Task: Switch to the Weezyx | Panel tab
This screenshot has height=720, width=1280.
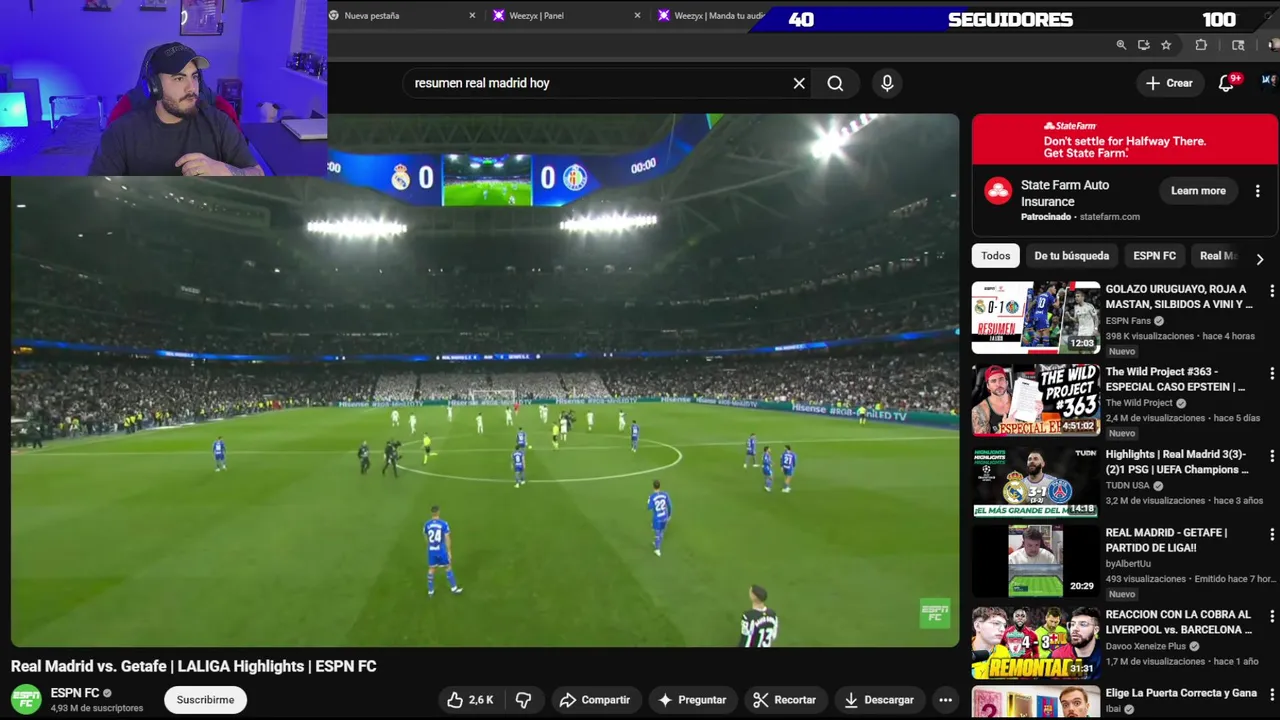Action: (565, 15)
